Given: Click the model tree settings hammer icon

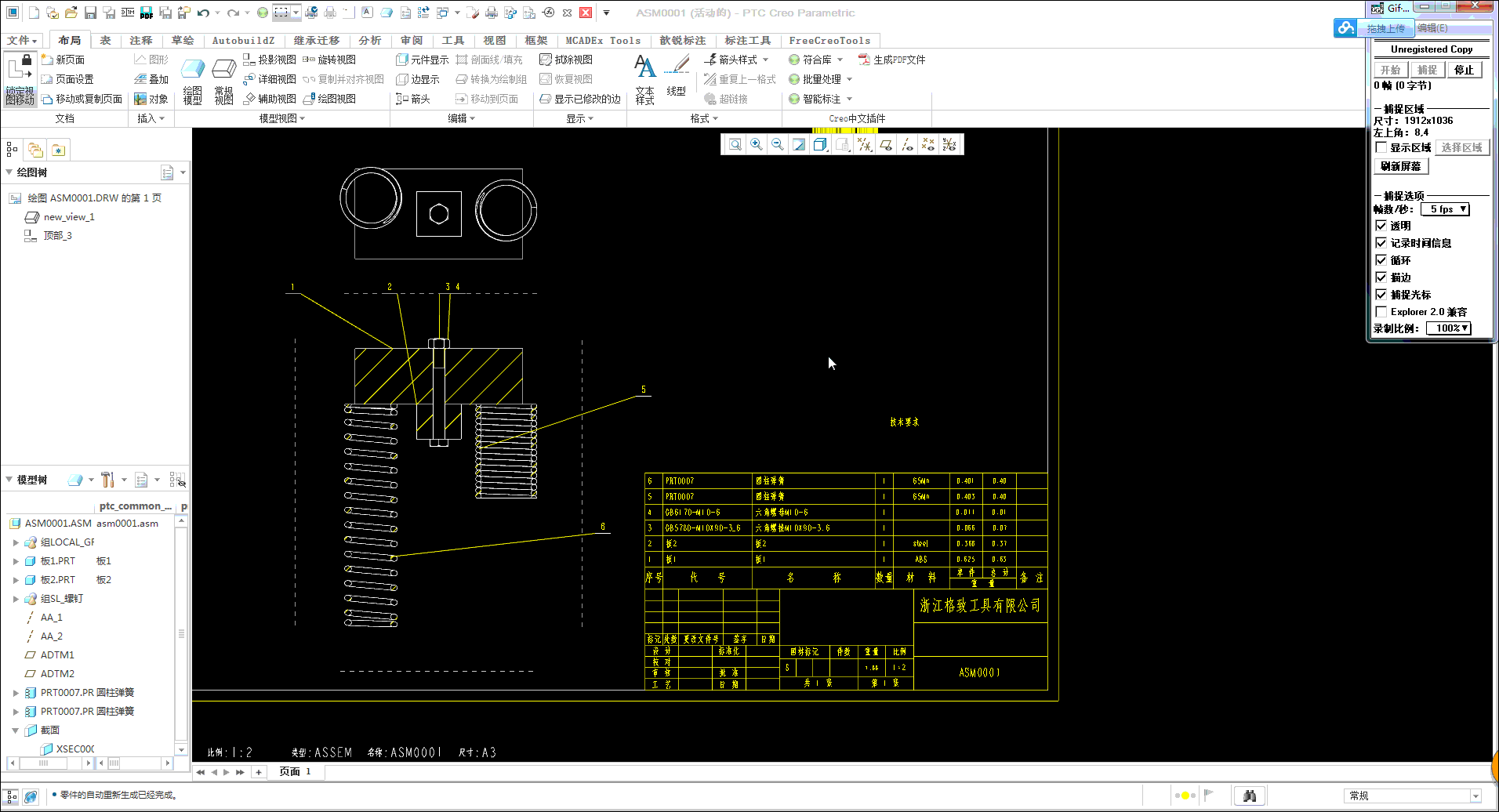Looking at the screenshot, I should click(x=108, y=480).
